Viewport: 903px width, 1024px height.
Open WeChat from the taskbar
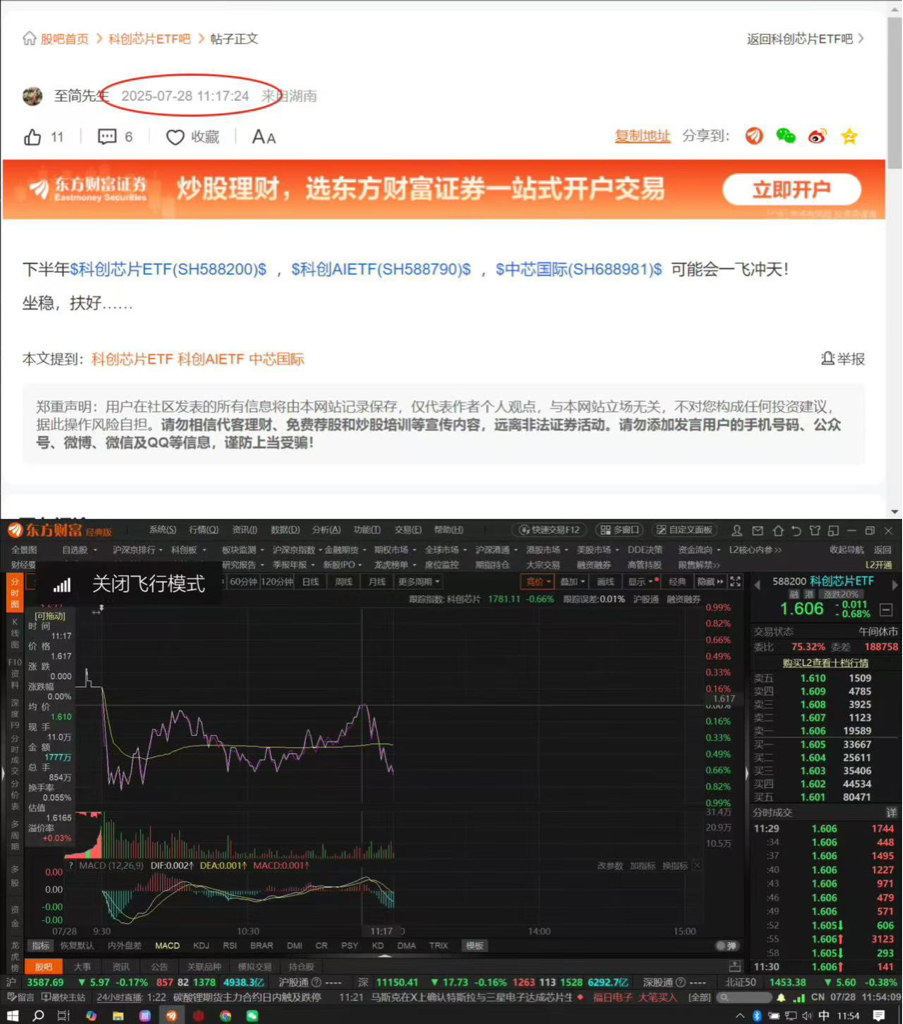252,1016
